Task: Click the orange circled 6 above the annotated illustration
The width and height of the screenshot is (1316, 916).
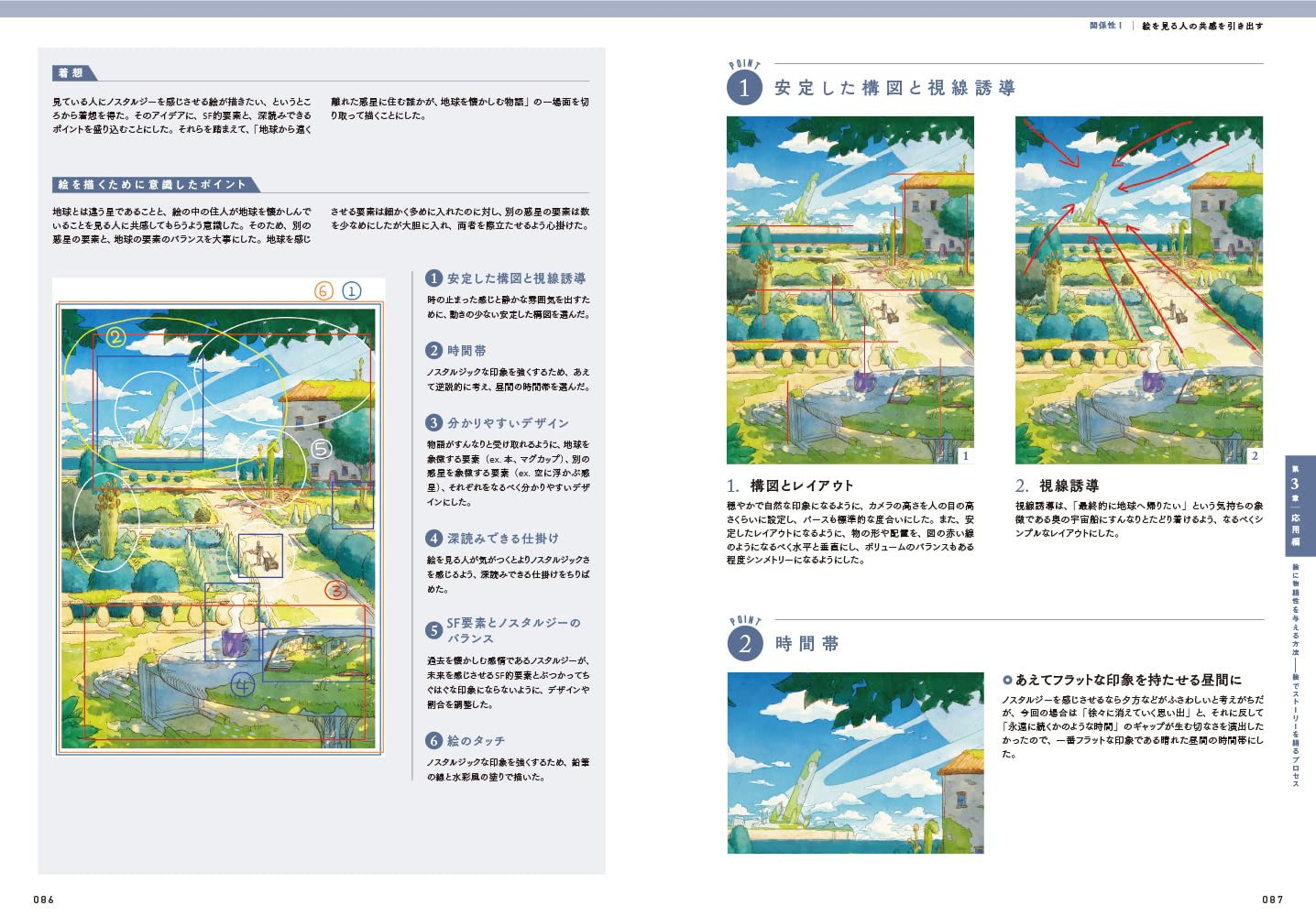Action: (x=324, y=291)
